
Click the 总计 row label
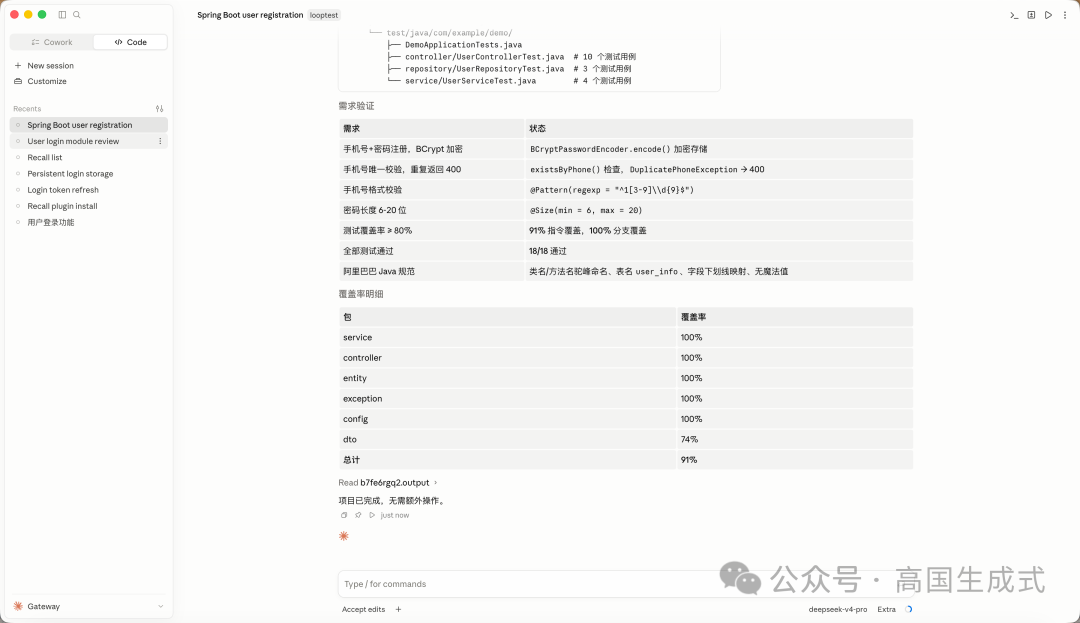coord(351,460)
